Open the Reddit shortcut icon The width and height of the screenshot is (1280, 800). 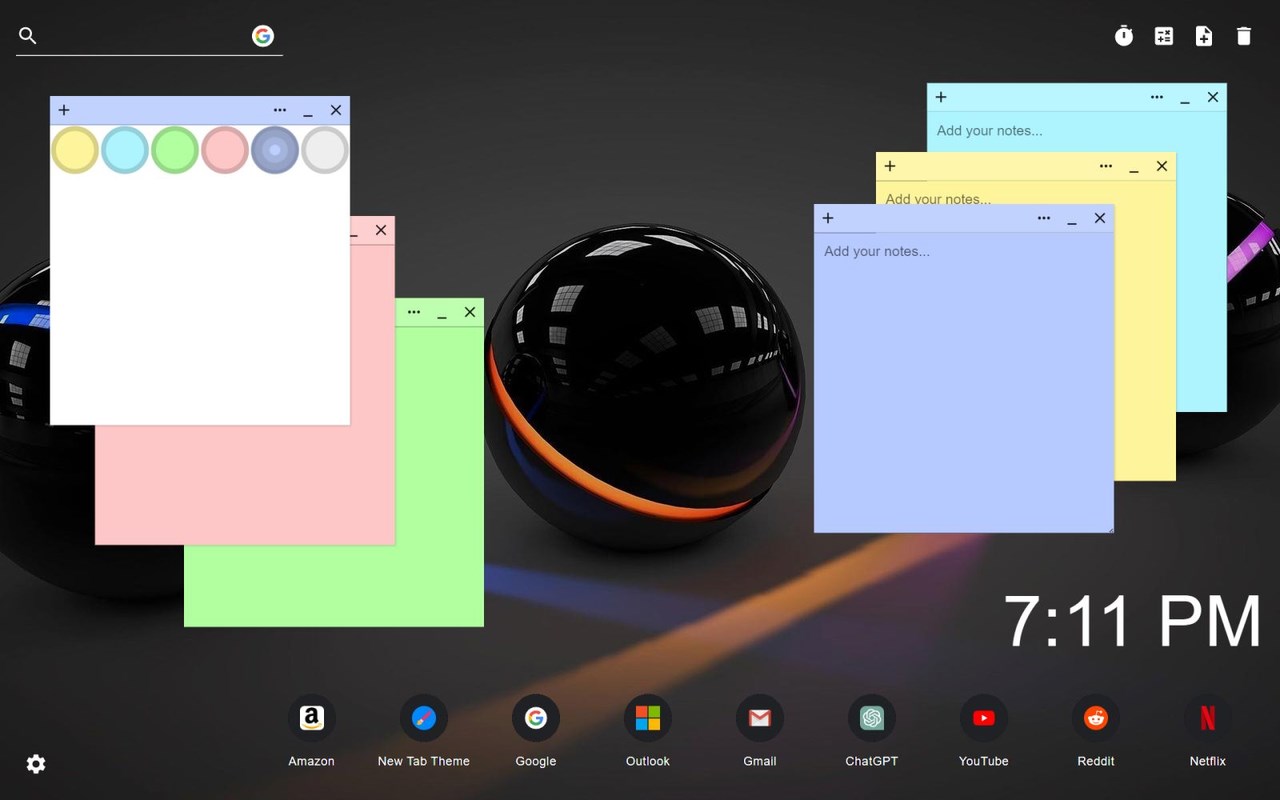click(x=1096, y=718)
